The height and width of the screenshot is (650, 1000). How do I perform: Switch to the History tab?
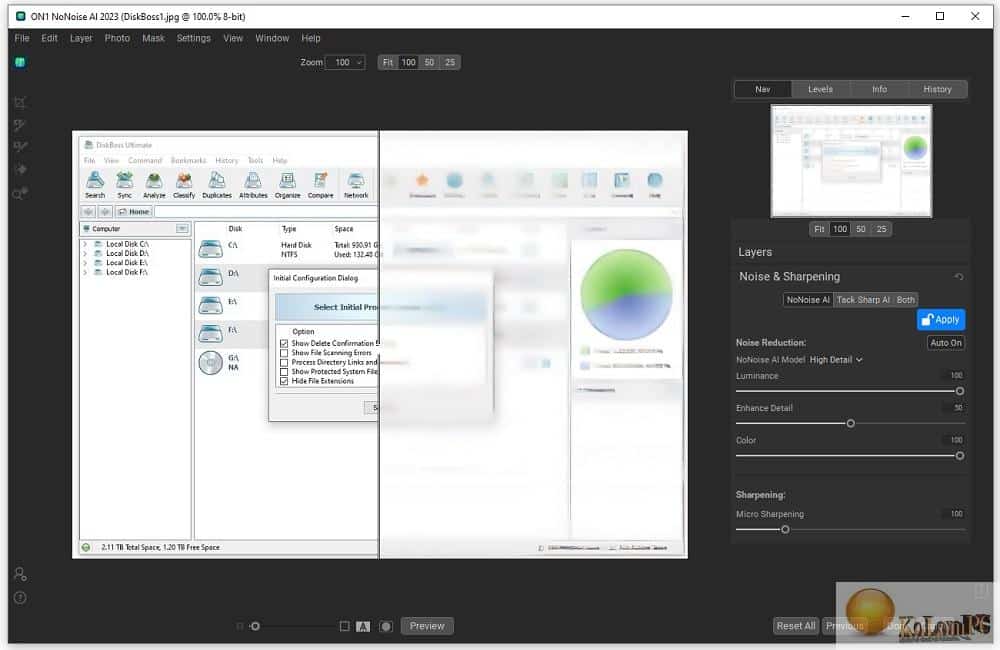tap(938, 89)
